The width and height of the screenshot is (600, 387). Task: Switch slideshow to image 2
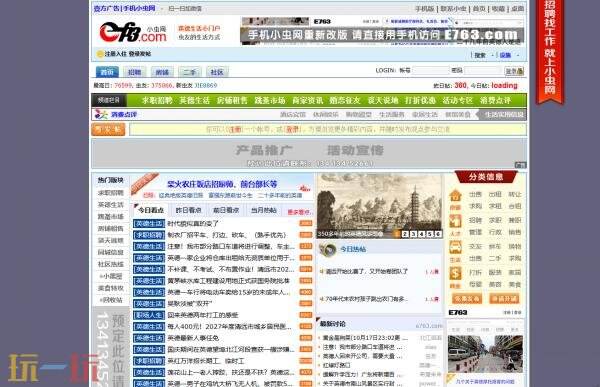(405, 234)
